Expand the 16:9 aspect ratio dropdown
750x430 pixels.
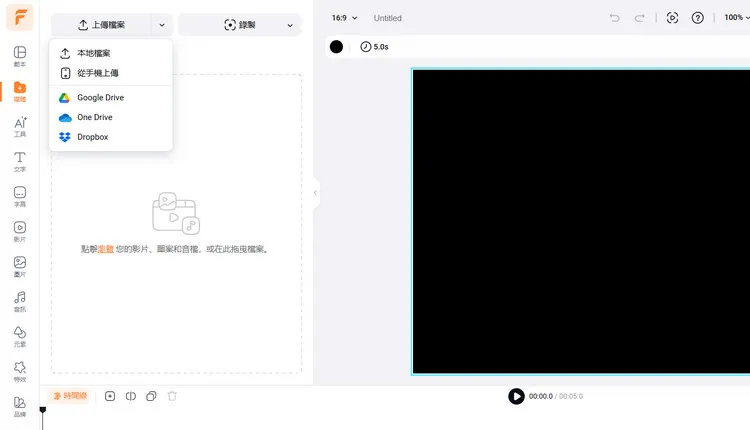click(344, 18)
